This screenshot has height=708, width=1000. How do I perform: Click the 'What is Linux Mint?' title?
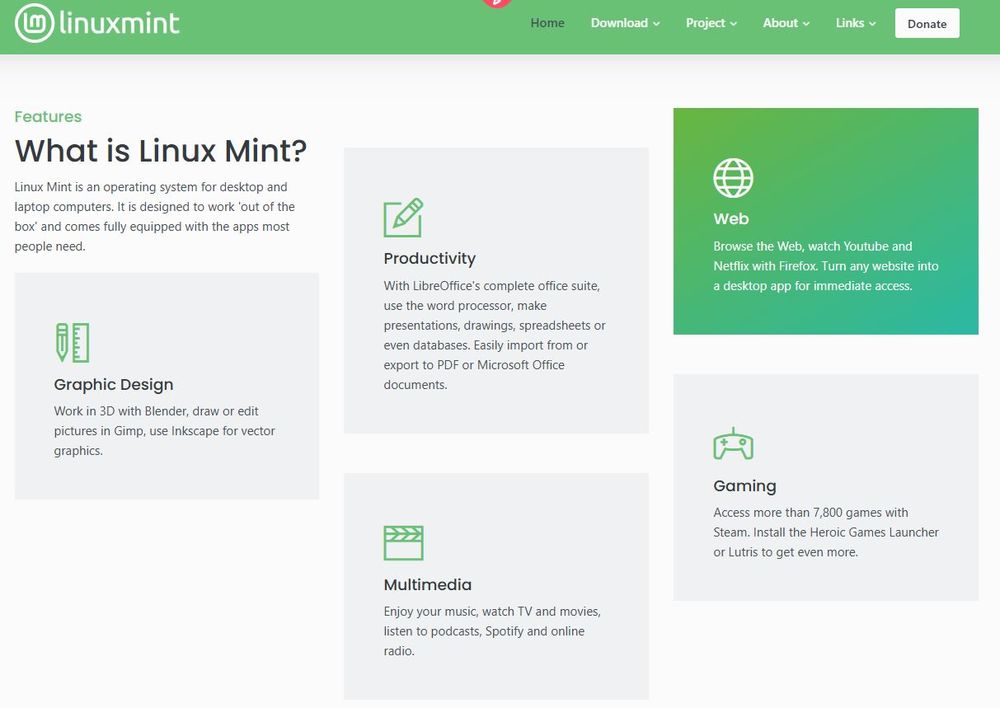coord(161,151)
